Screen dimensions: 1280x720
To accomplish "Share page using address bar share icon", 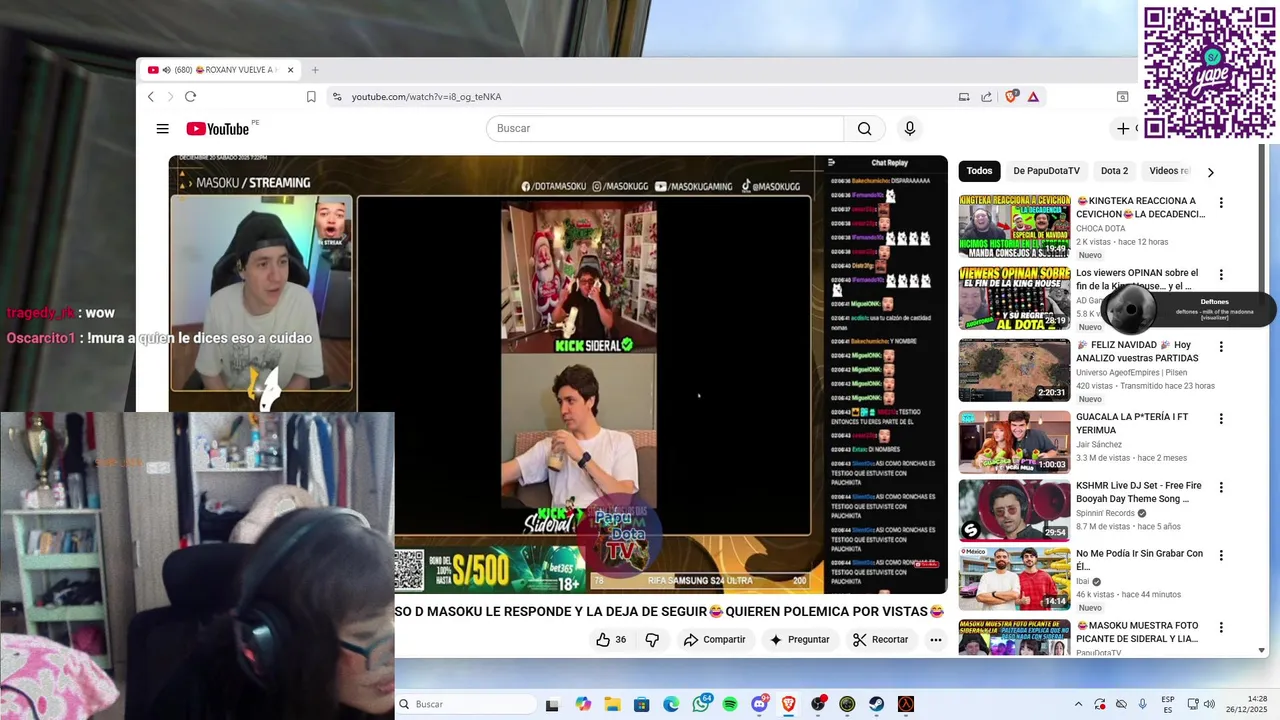I will point(986,97).
